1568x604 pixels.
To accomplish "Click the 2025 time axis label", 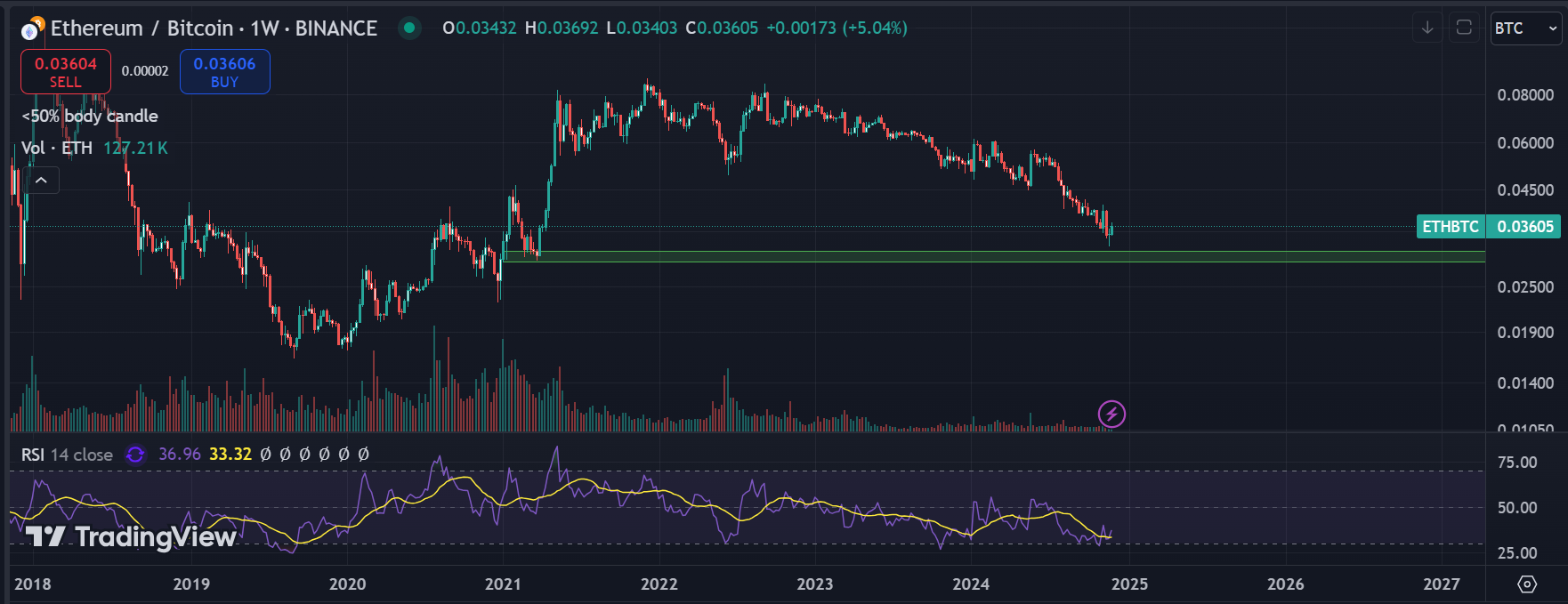I will click(1129, 584).
